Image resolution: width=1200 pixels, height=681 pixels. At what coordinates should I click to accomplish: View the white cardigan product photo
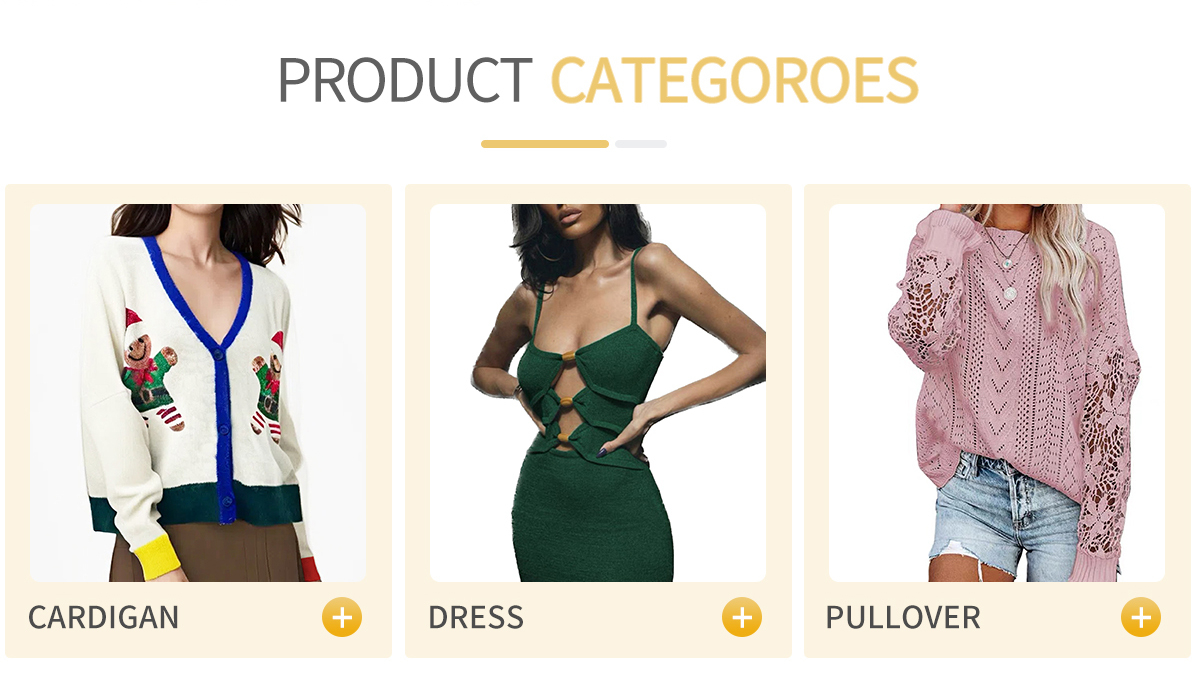point(197,393)
